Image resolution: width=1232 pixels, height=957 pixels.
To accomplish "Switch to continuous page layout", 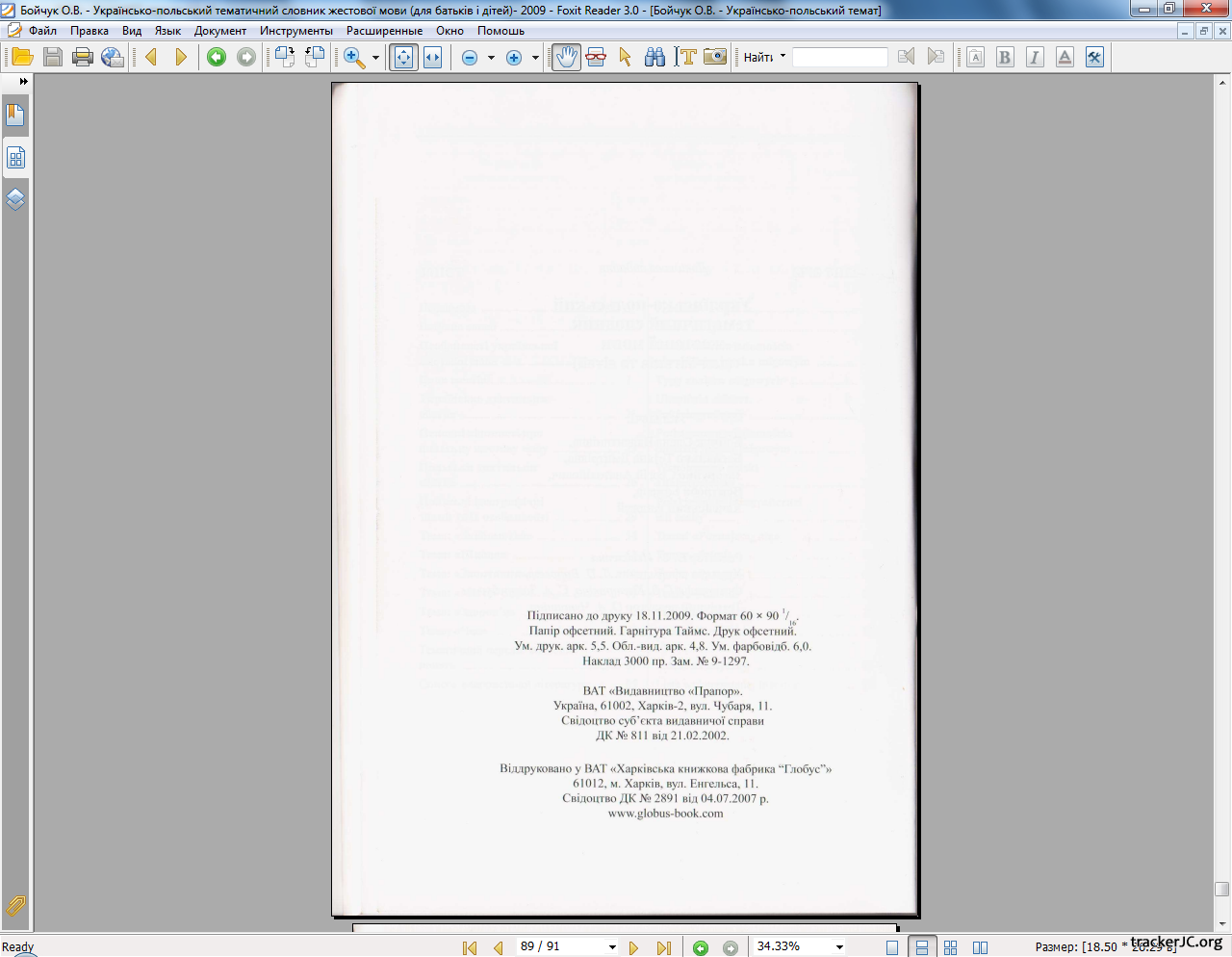I will (x=921, y=947).
